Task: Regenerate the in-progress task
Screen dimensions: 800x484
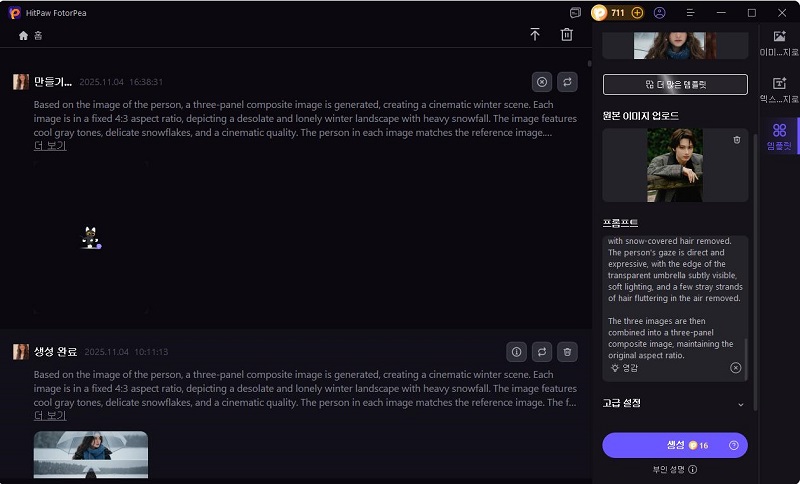Action: (x=568, y=82)
